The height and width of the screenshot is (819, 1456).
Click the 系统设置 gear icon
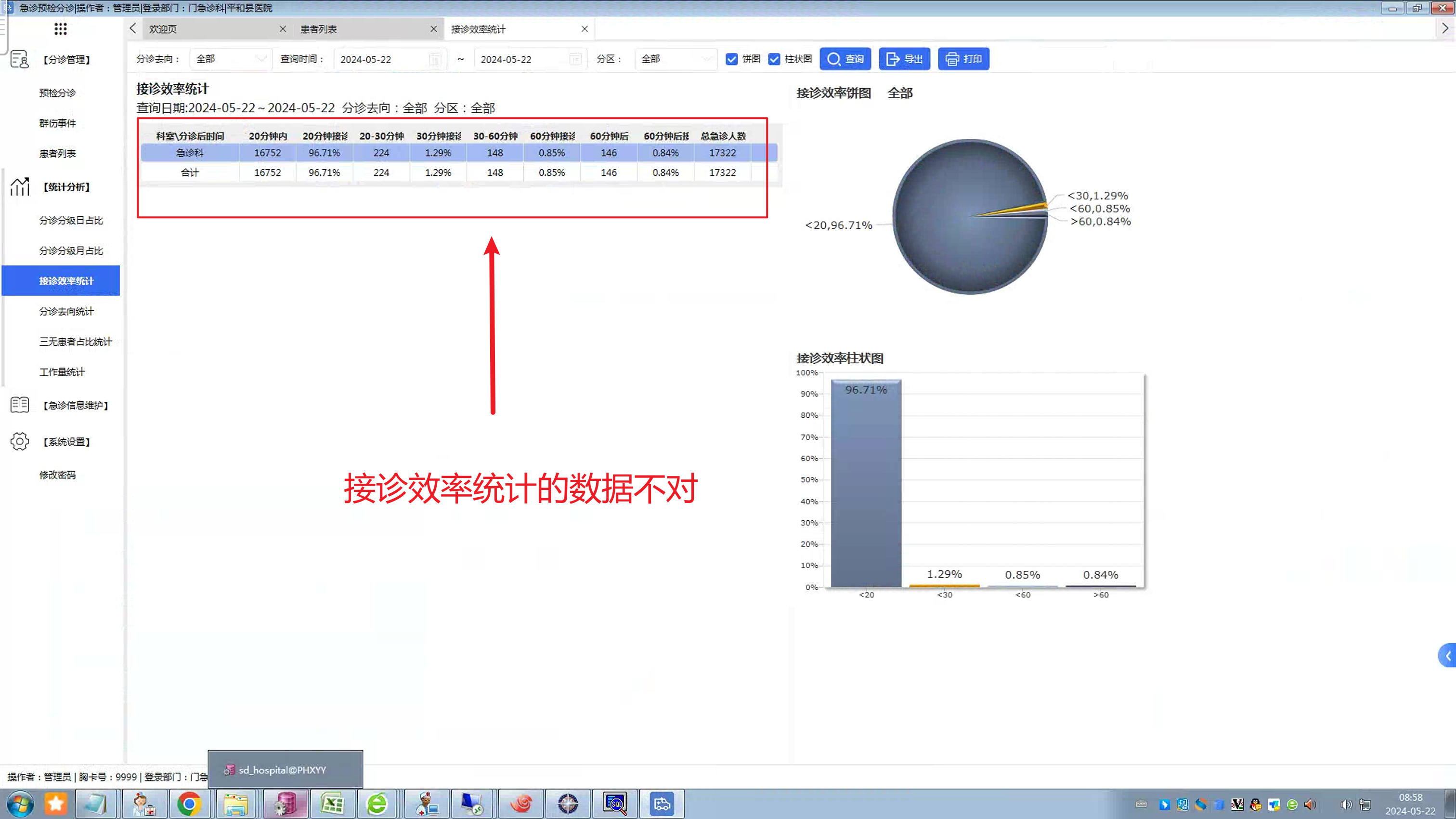[19, 442]
